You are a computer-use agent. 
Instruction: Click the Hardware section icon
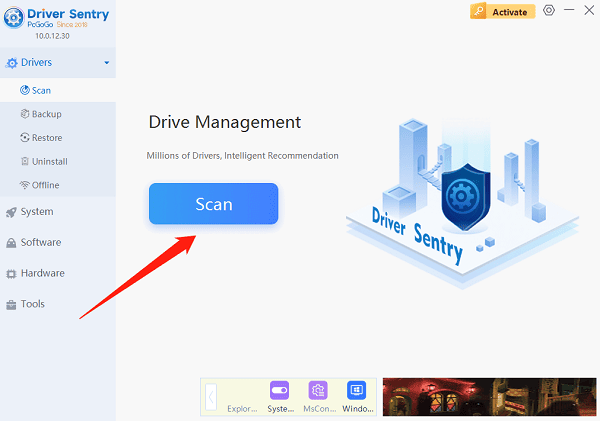(11, 273)
